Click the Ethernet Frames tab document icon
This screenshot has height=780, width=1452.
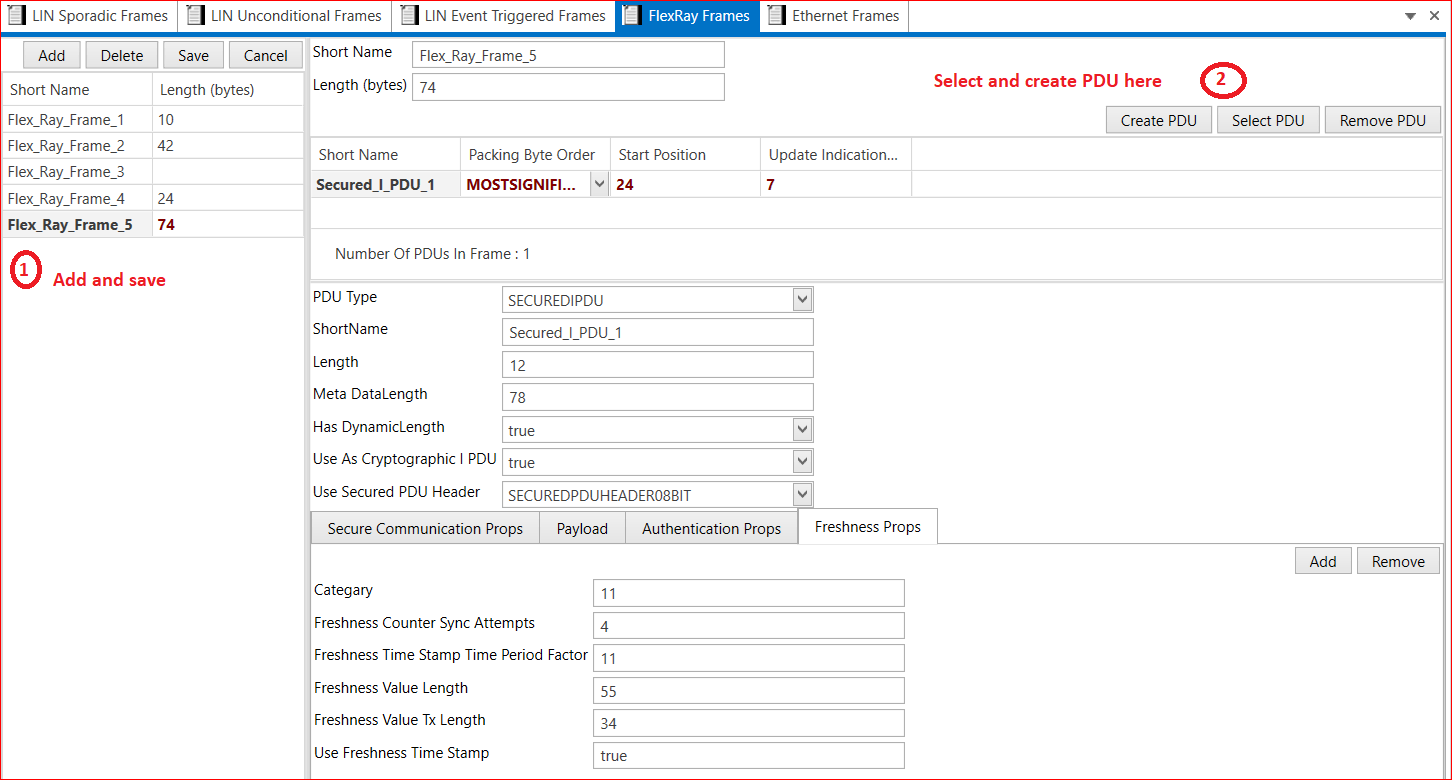coord(777,15)
